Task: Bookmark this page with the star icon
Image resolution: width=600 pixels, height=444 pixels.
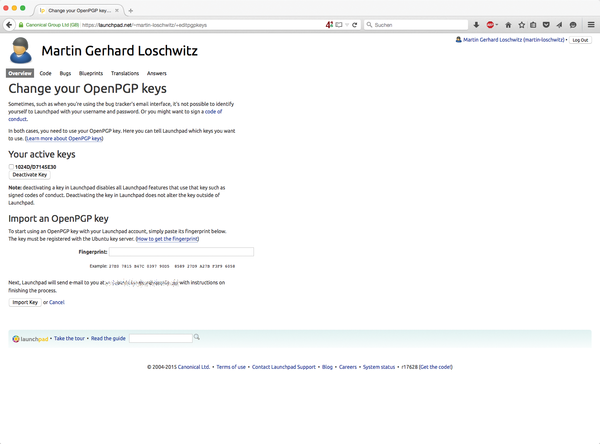Action: pyautogui.click(x=521, y=25)
